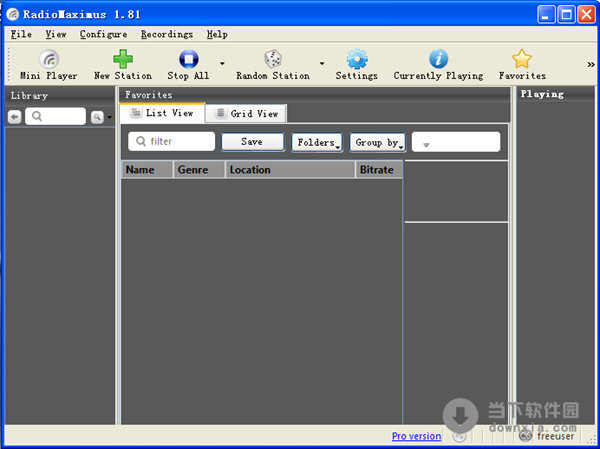Expand the Random Station dropdown arrow
This screenshot has width=600, height=449.
[322, 64]
